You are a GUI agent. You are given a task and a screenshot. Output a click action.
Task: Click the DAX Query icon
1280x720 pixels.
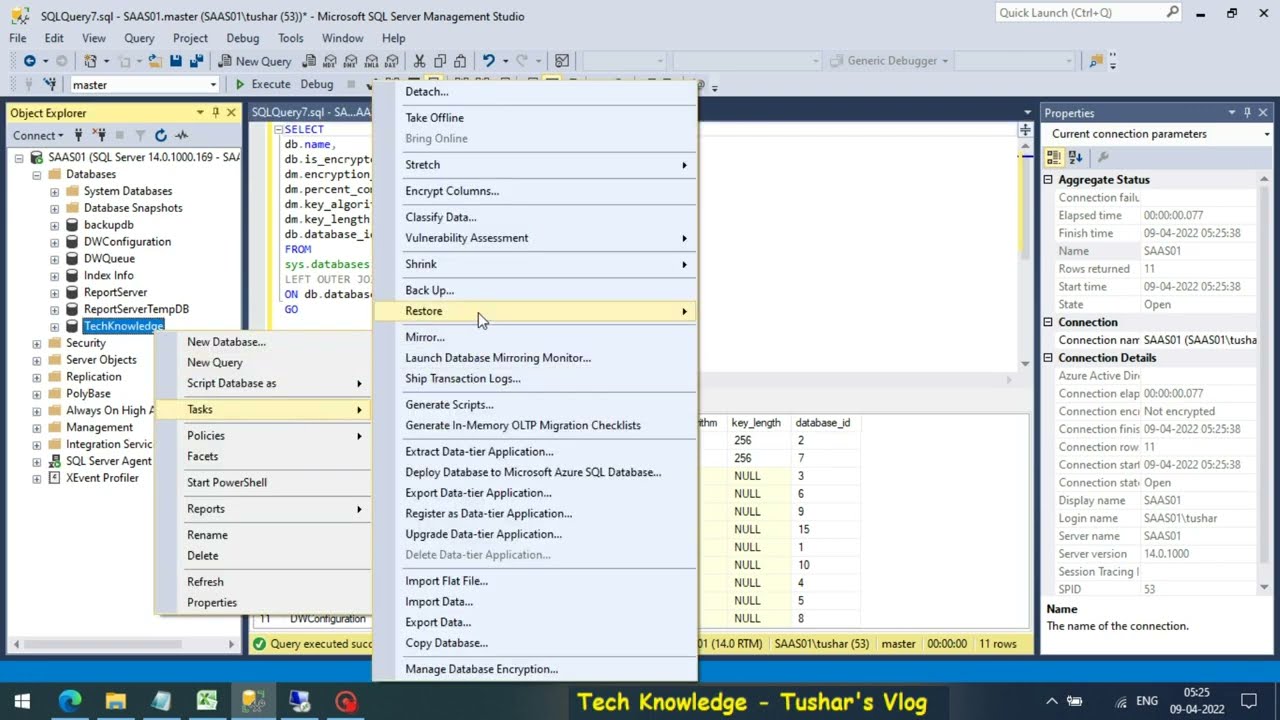coord(390,61)
